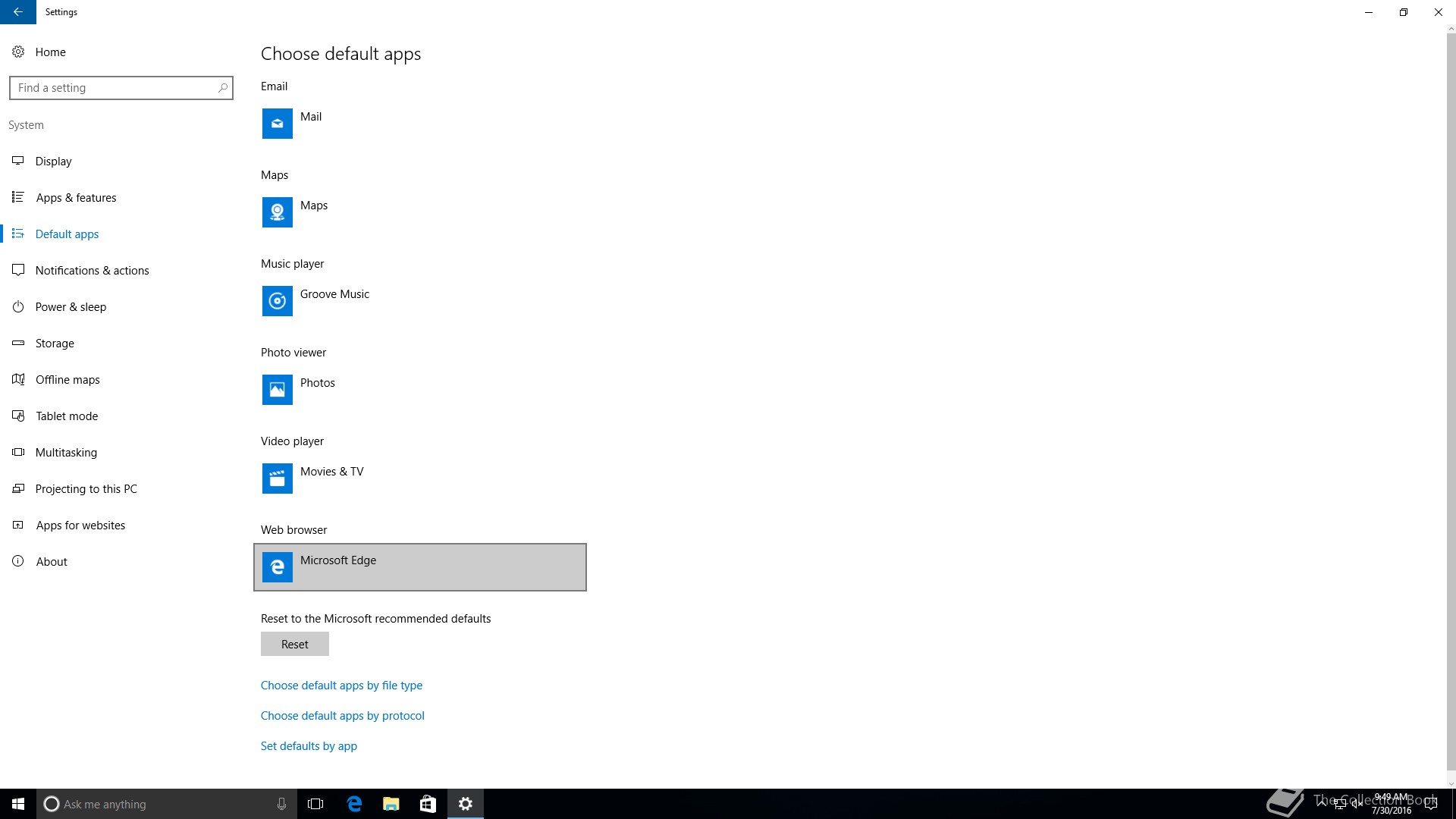This screenshot has height=819, width=1456.
Task: Open Task View from the taskbar
Action: pos(315,804)
